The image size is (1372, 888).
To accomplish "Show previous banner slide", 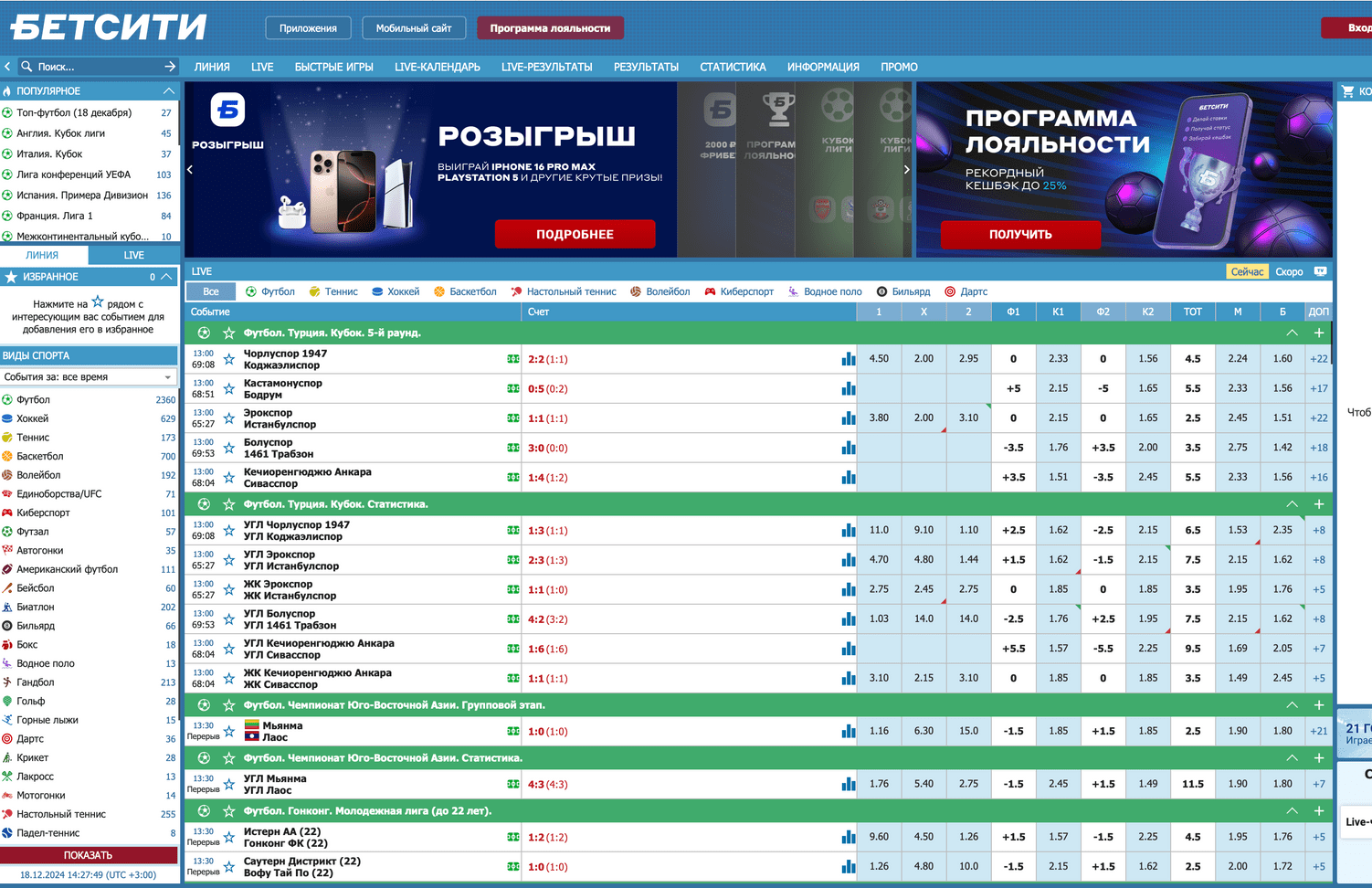I will coord(190,169).
